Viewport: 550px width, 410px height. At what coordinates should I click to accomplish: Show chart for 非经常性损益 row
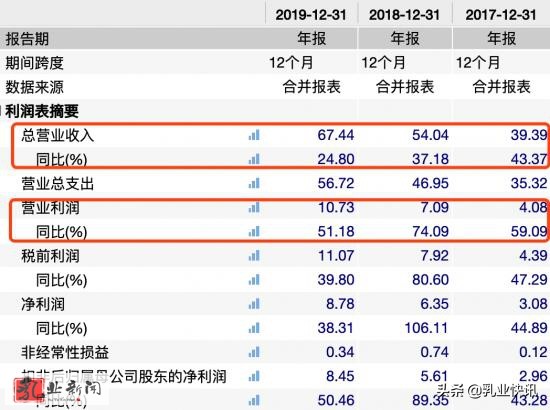click(254, 352)
